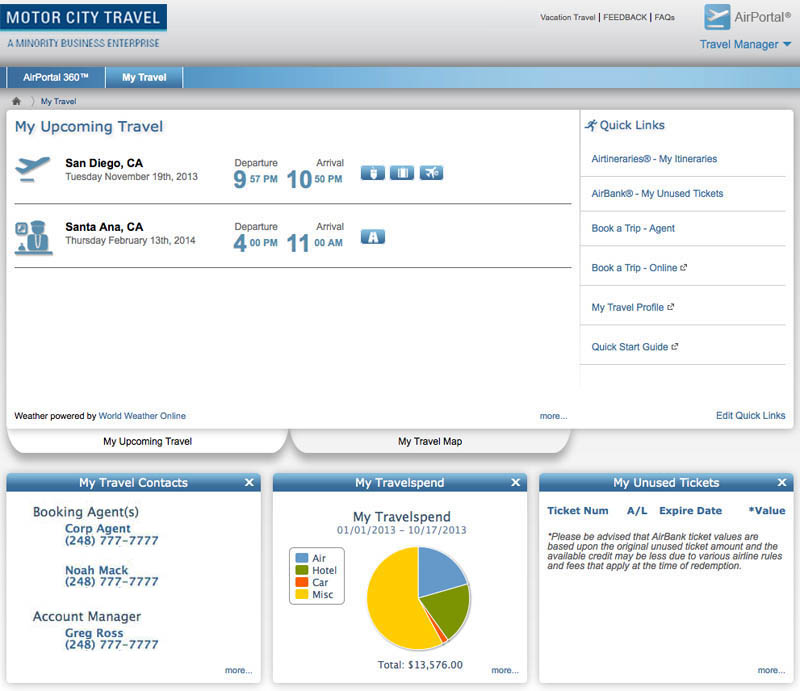Open the My Travel Profile link
The image size is (800, 691).
[x=628, y=307]
